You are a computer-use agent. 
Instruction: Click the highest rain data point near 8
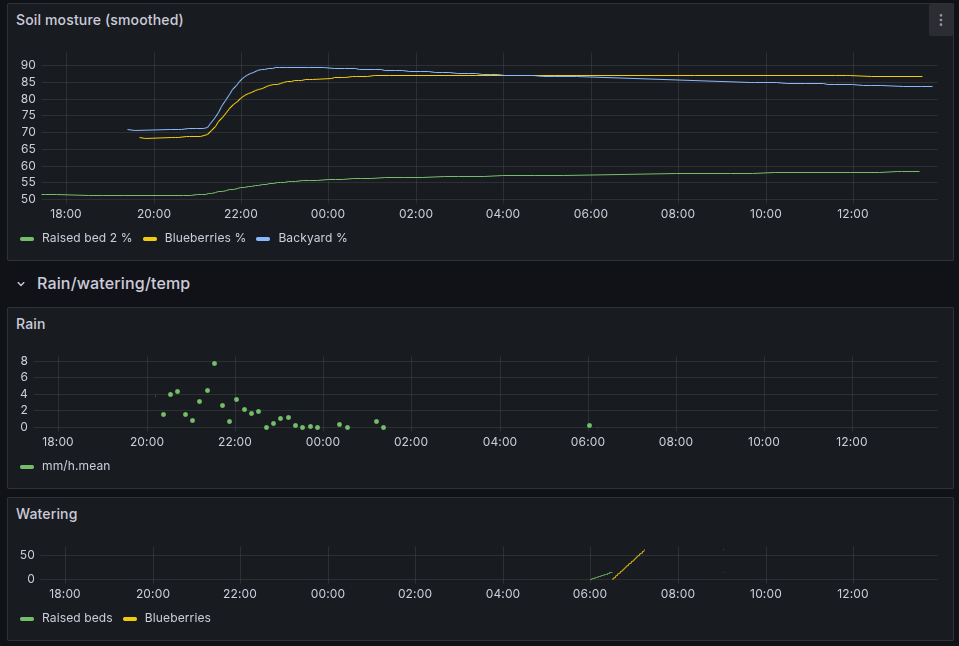tap(214, 363)
